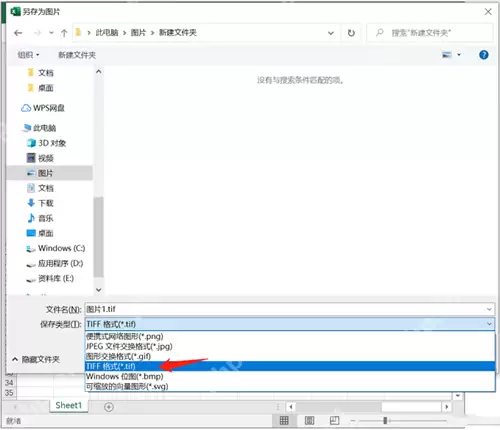The width and height of the screenshot is (500, 430).
Task: Click Excel horizontal scroll left arrow
Action: tap(291, 407)
